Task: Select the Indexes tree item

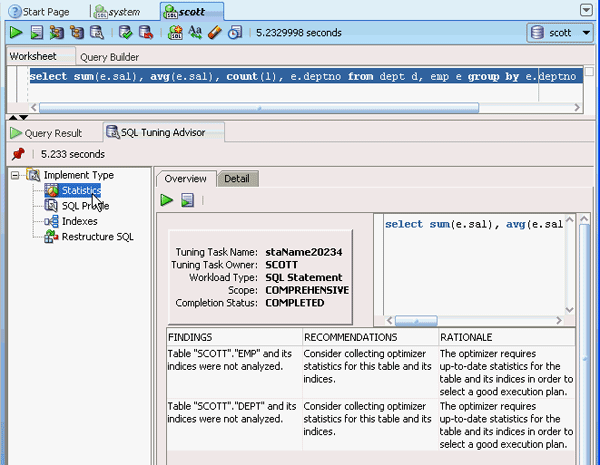Action: point(80,221)
